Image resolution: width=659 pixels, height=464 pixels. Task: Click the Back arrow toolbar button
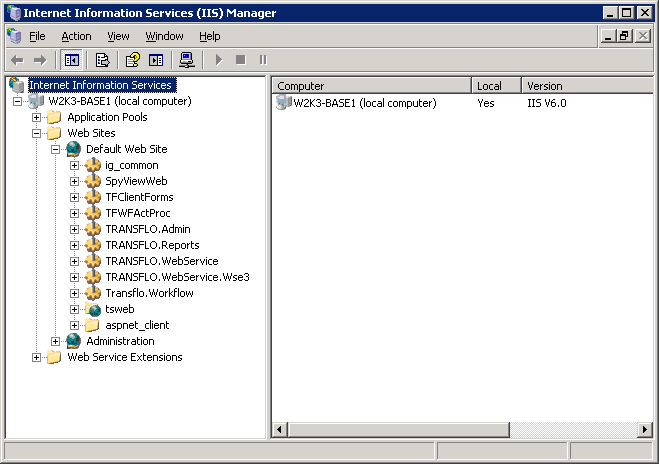coord(17,60)
